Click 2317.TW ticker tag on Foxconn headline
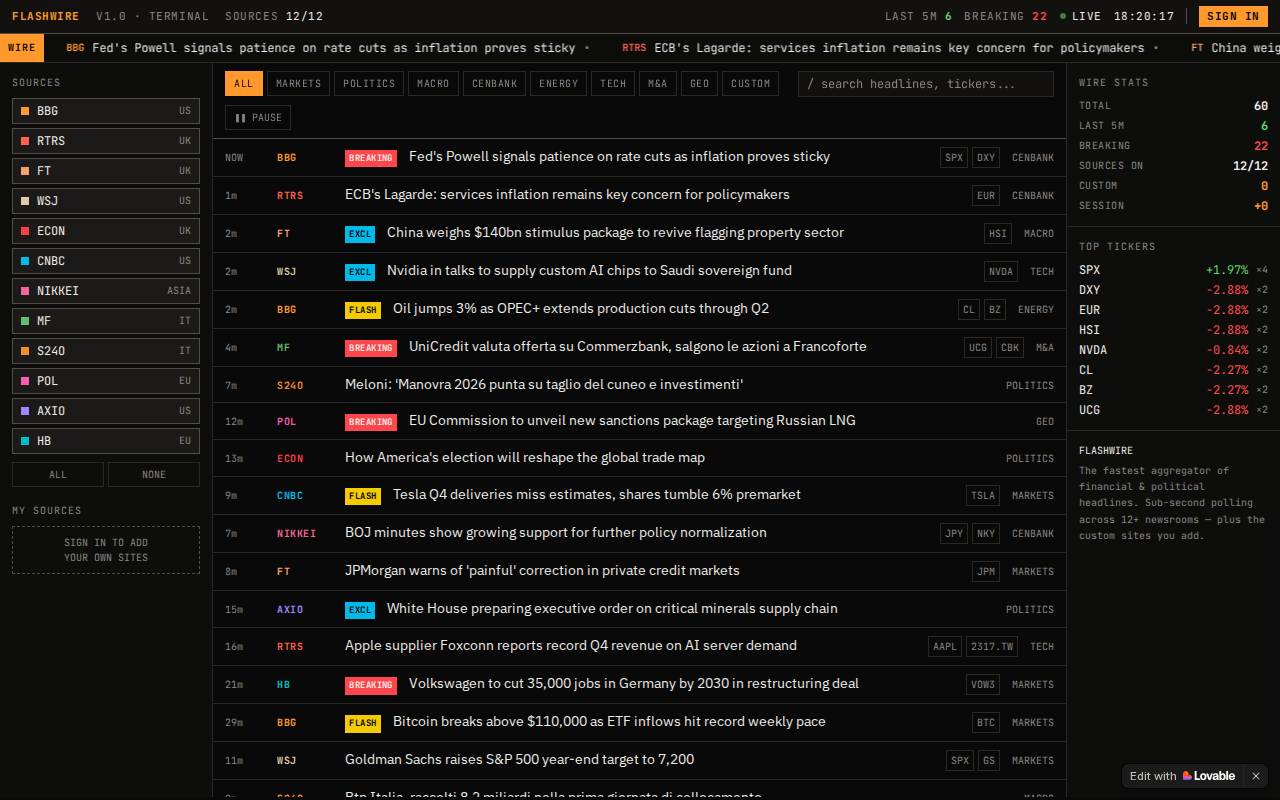Image resolution: width=1280 pixels, height=800 pixels. click(992, 647)
